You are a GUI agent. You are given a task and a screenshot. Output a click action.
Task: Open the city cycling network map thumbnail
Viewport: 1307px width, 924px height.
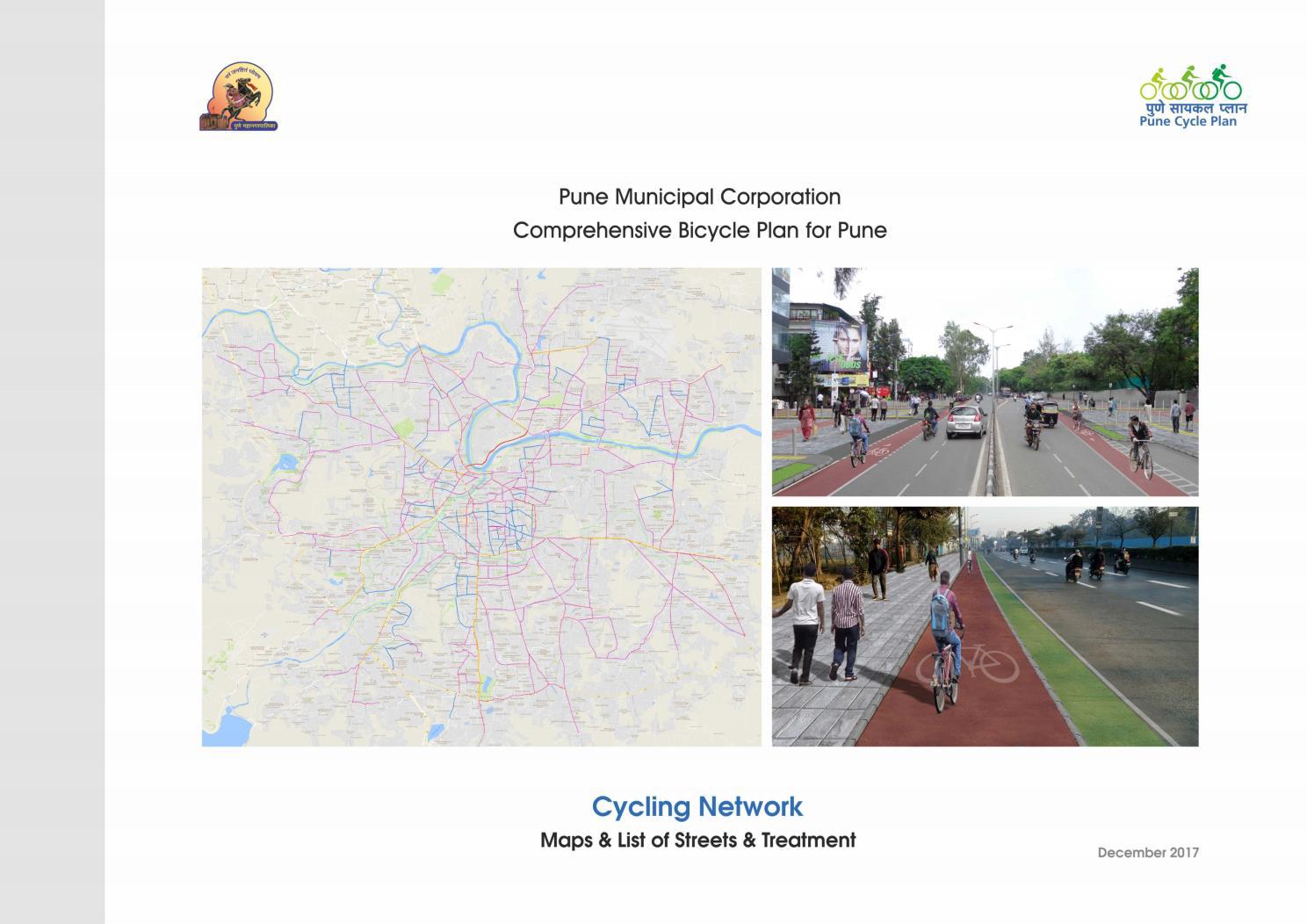pyautogui.click(x=481, y=505)
